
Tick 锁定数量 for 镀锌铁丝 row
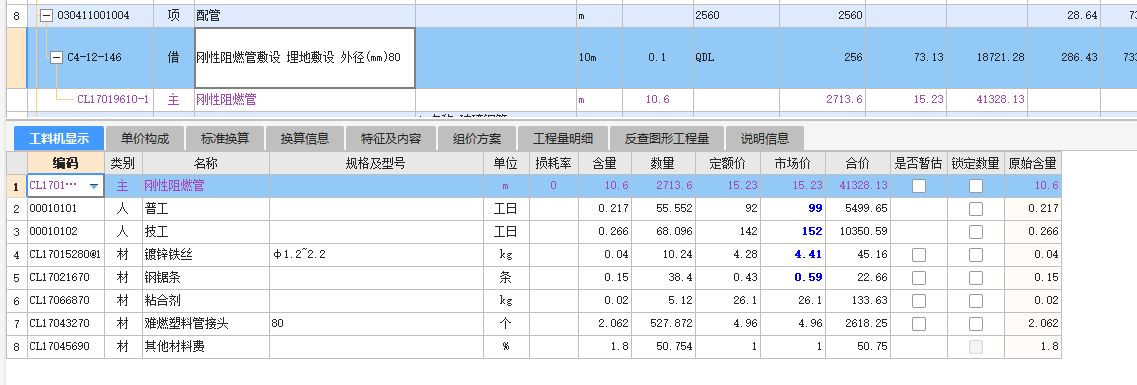[976, 254]
